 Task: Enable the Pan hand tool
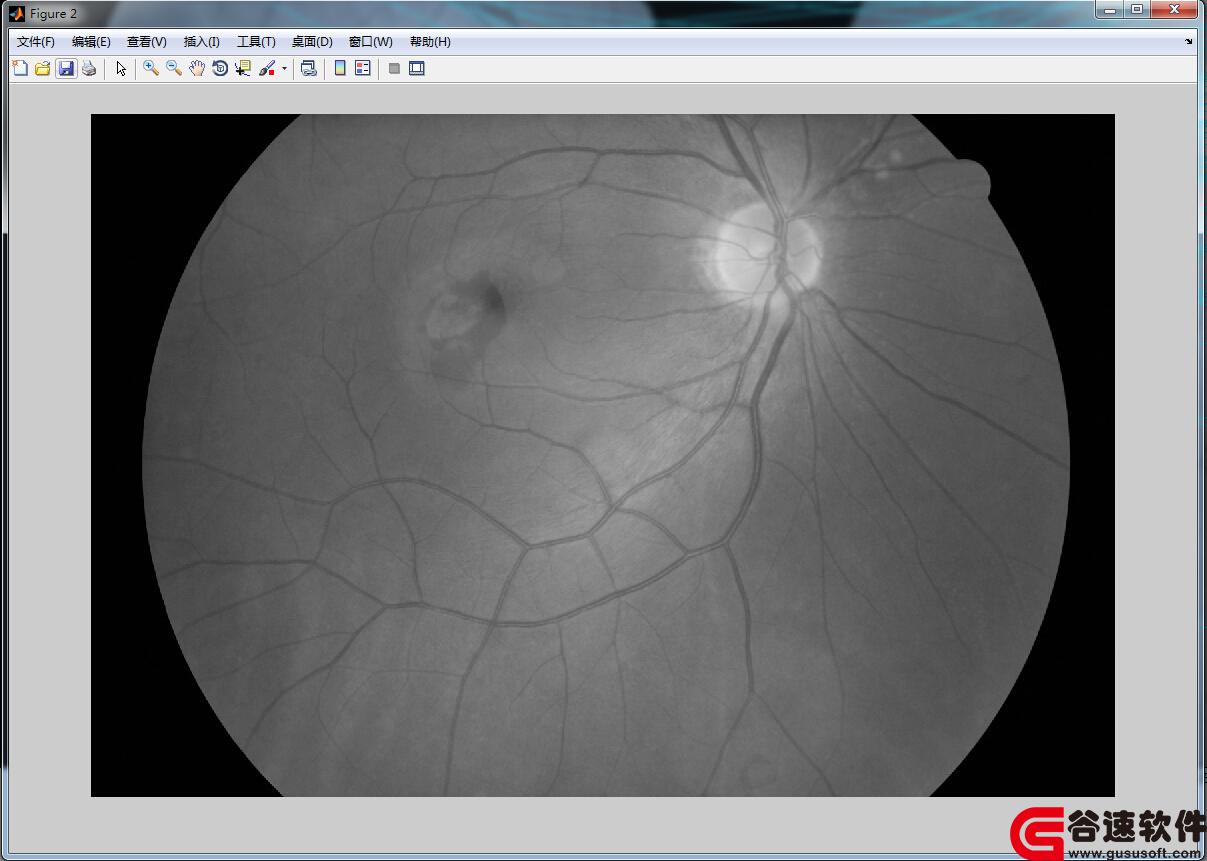click(197, 68)
